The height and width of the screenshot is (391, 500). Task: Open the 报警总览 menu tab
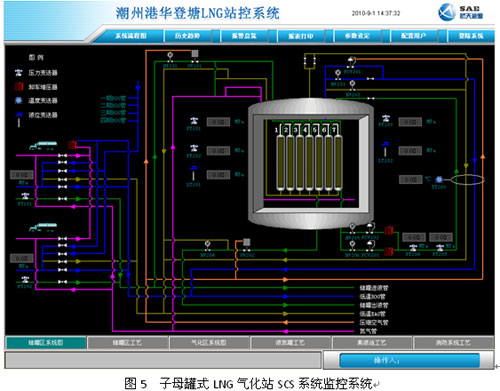point(244,36)
